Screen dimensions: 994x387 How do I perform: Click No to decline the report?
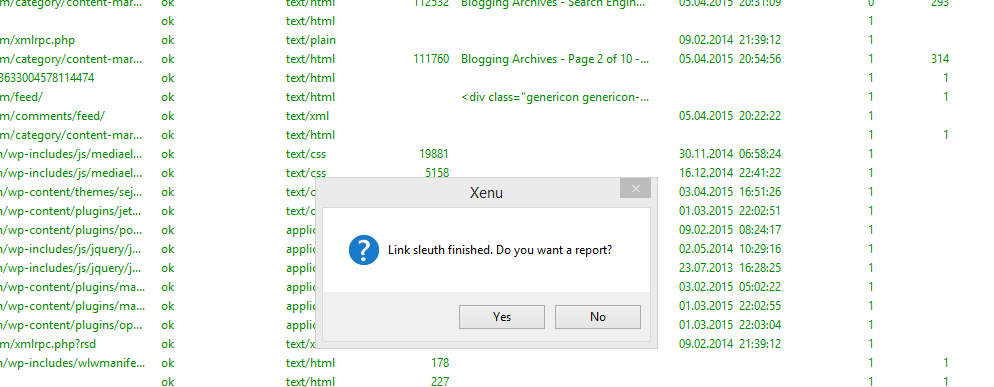(598, 317)
